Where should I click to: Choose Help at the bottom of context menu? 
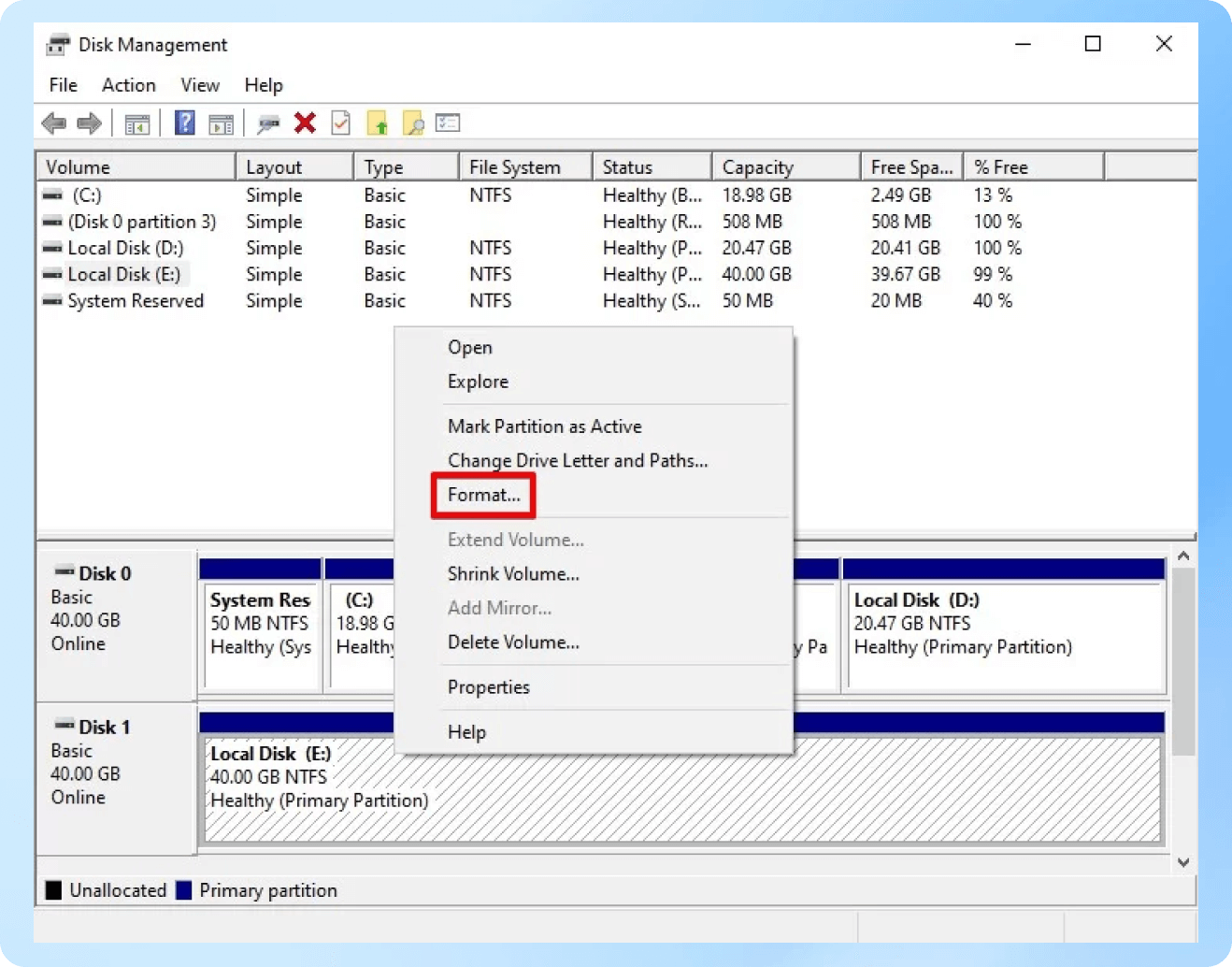tap(595, 732)
